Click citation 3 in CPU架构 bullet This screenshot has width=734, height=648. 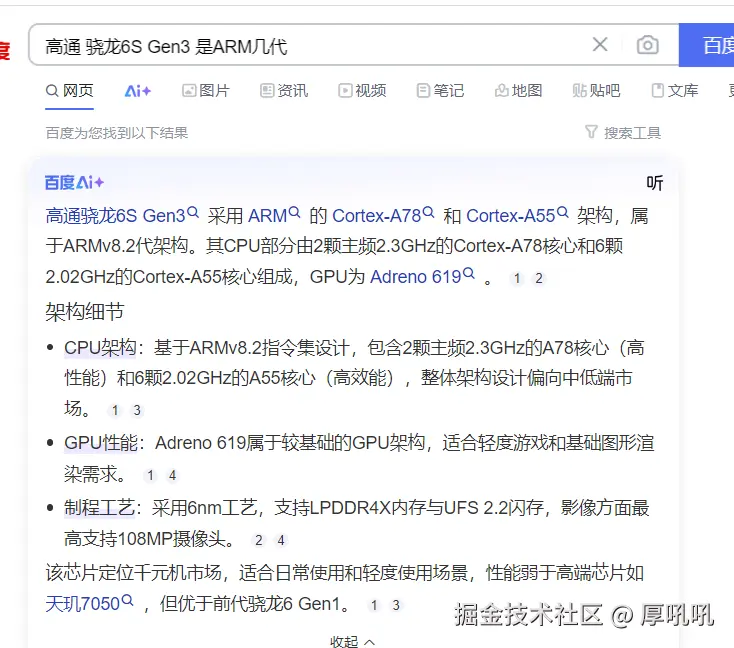pos(137,411)
